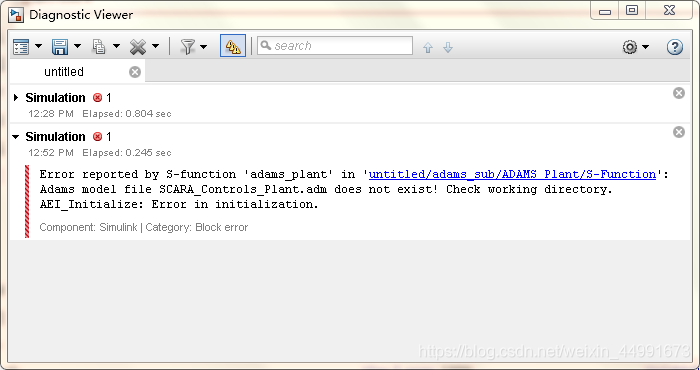Open the filter dropdown arrow

(x=204, y=46)
